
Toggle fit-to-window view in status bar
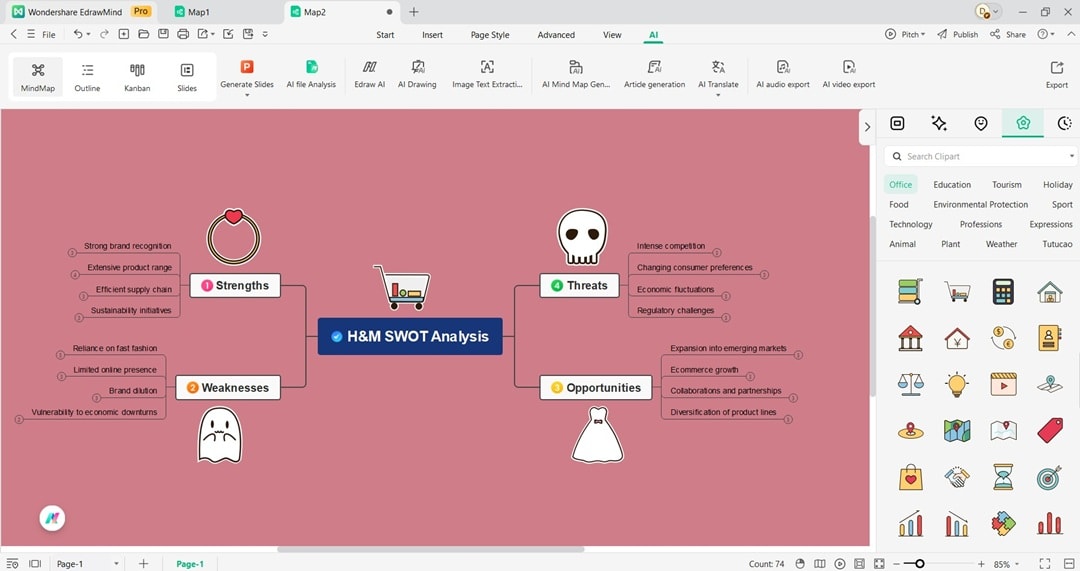click(x=879, y=563)
